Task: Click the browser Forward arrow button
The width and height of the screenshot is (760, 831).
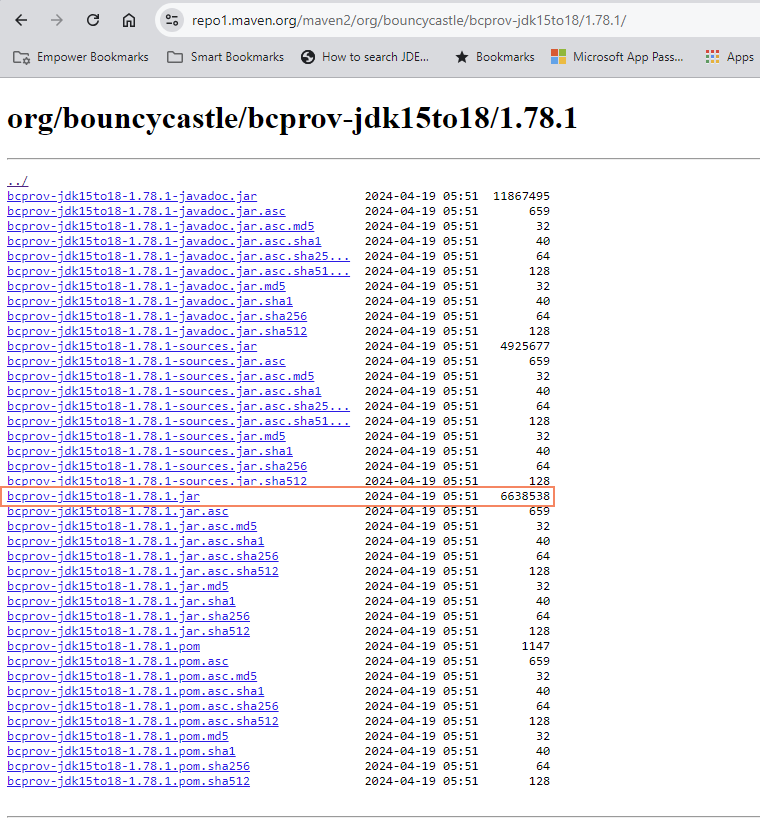Action: [57, 20]
